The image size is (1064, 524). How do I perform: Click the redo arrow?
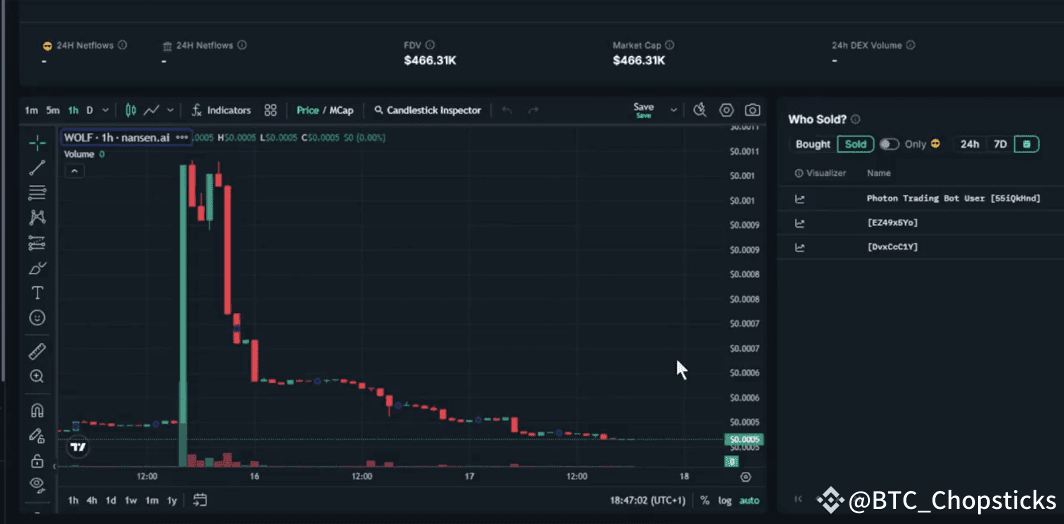coord(534,110)
